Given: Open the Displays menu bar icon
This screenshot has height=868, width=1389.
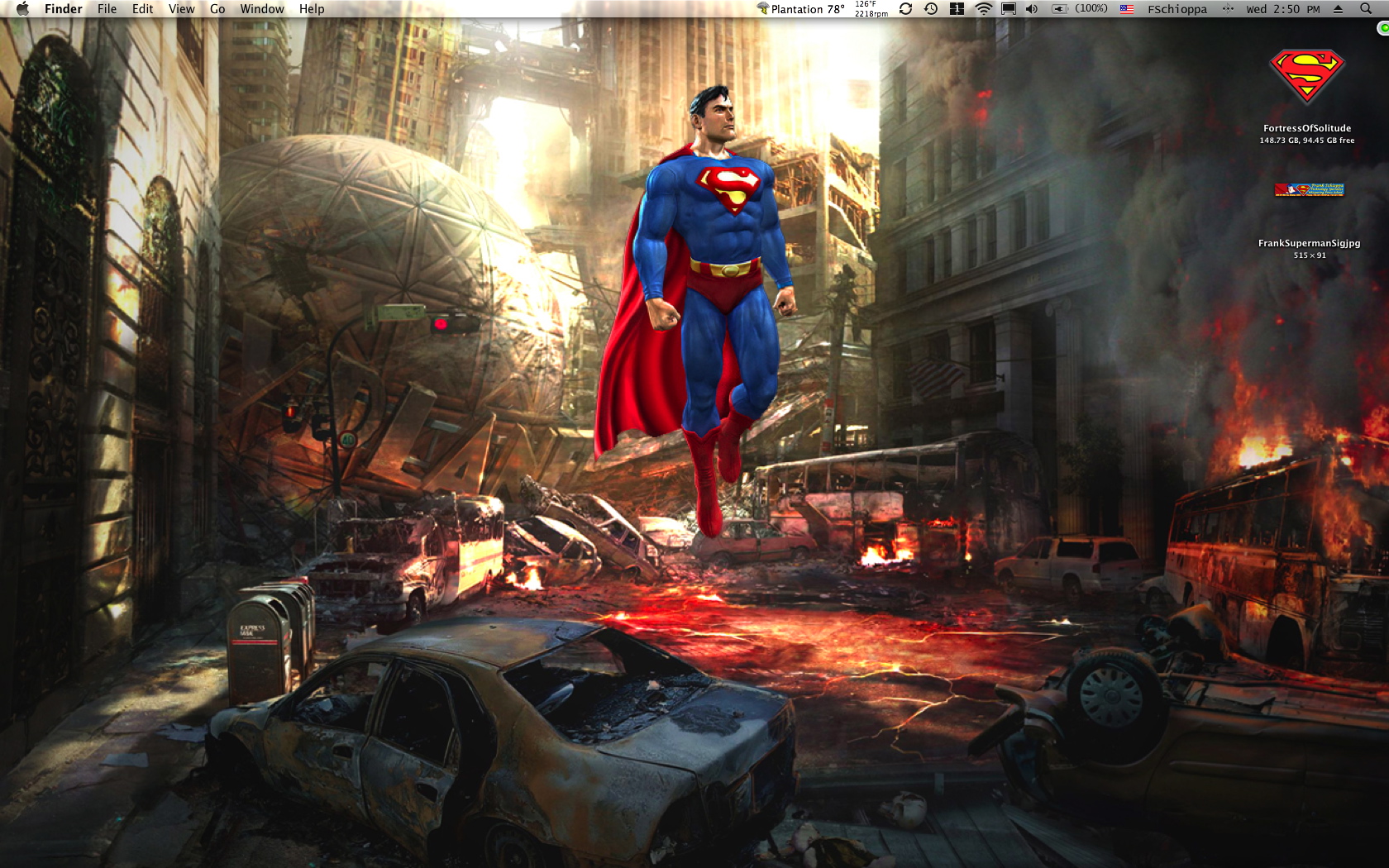Looking at the screenshot, I should pos(1009,8).
